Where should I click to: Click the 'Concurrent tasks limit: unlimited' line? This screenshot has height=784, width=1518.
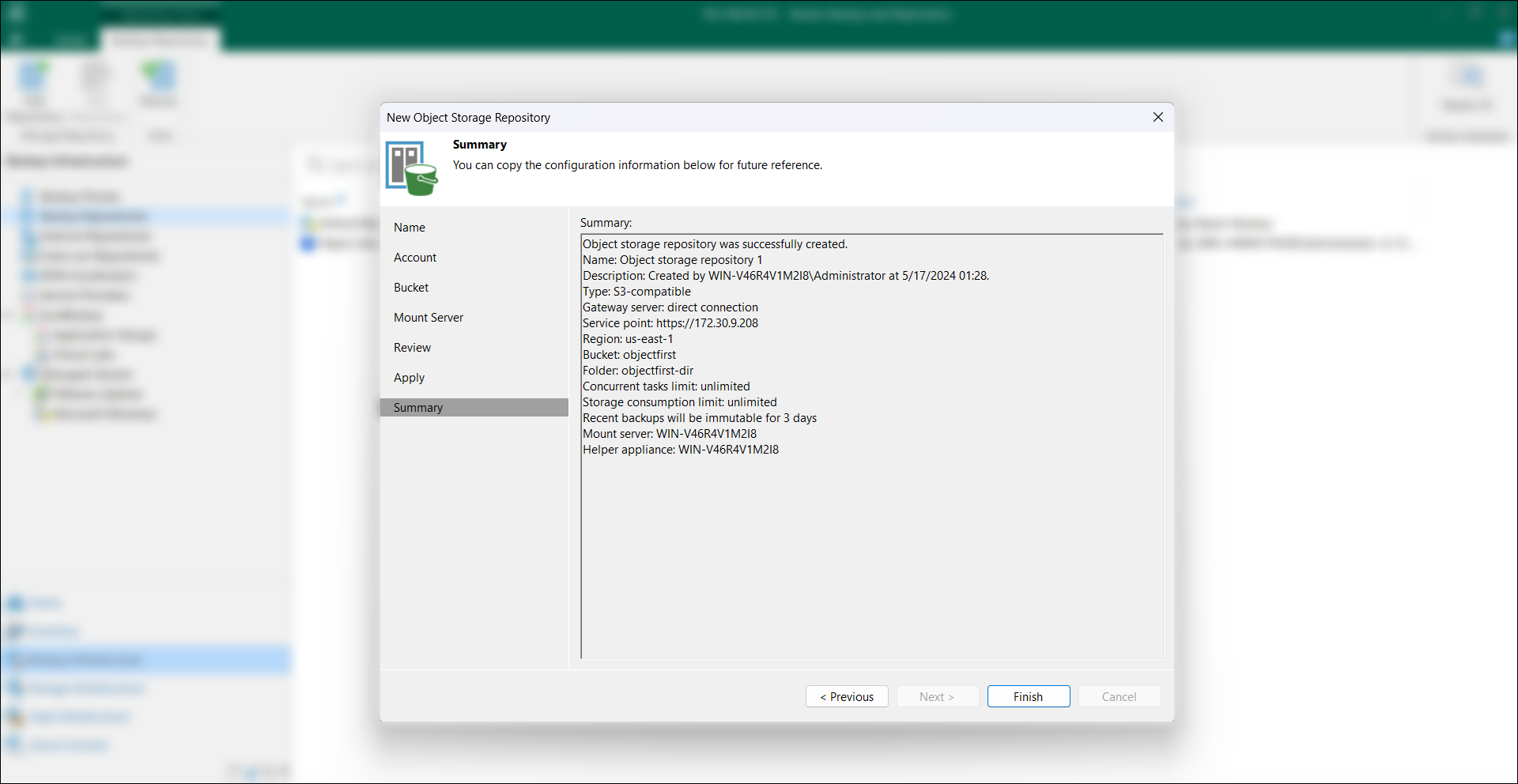click(666, 386)
